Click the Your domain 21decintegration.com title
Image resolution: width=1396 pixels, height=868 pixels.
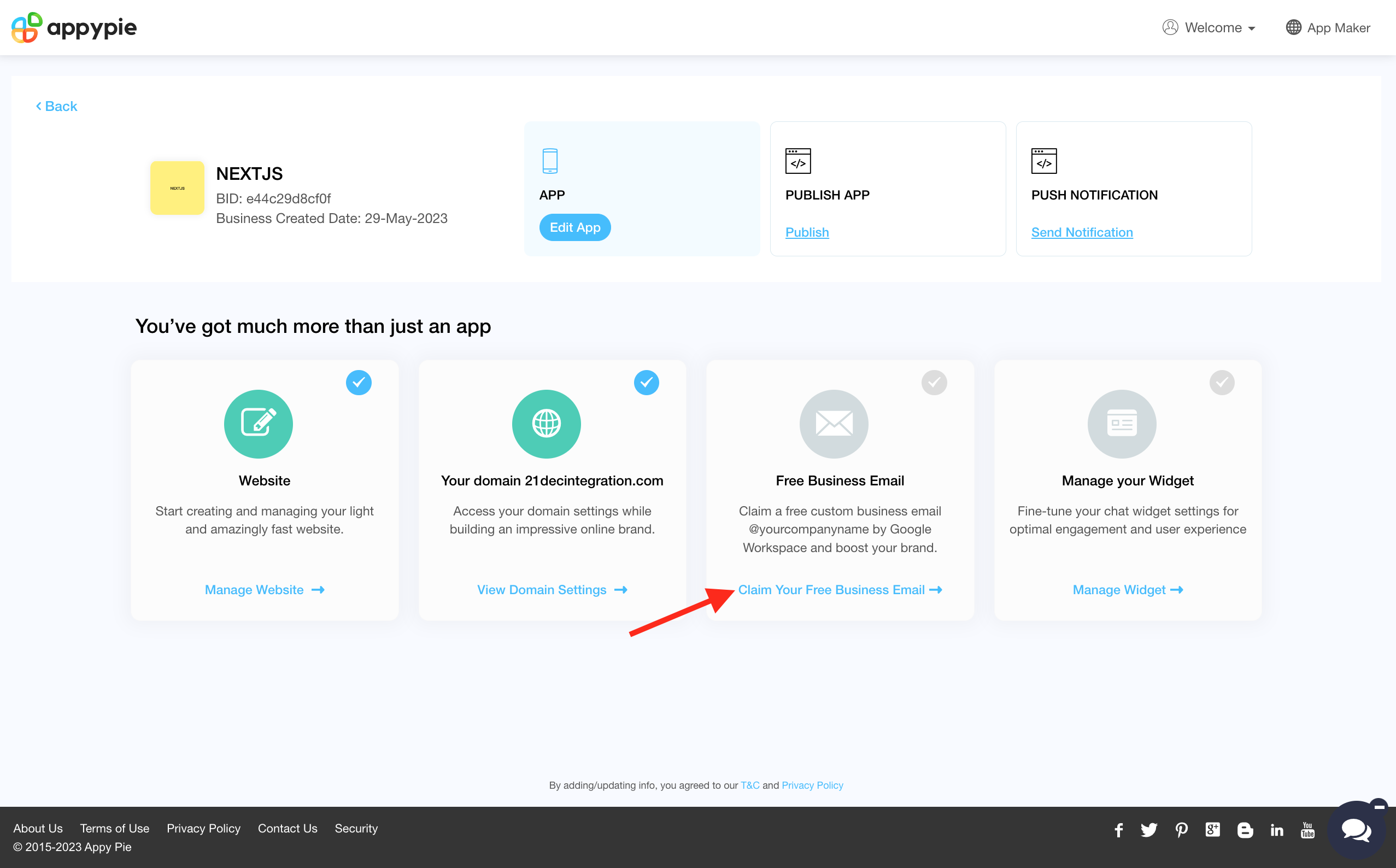pyautogui.click(x=552, y=481)
